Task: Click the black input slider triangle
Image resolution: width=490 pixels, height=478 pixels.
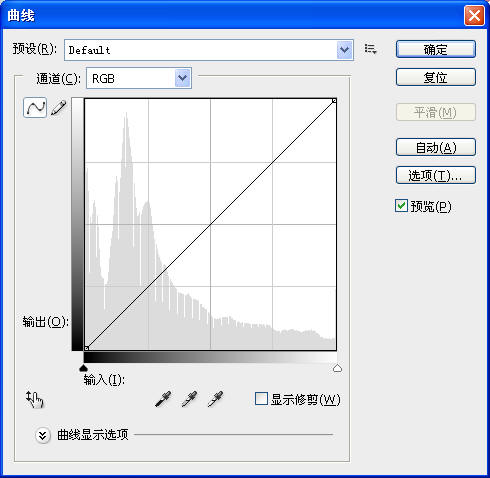Action: click(x=83, y=368)
